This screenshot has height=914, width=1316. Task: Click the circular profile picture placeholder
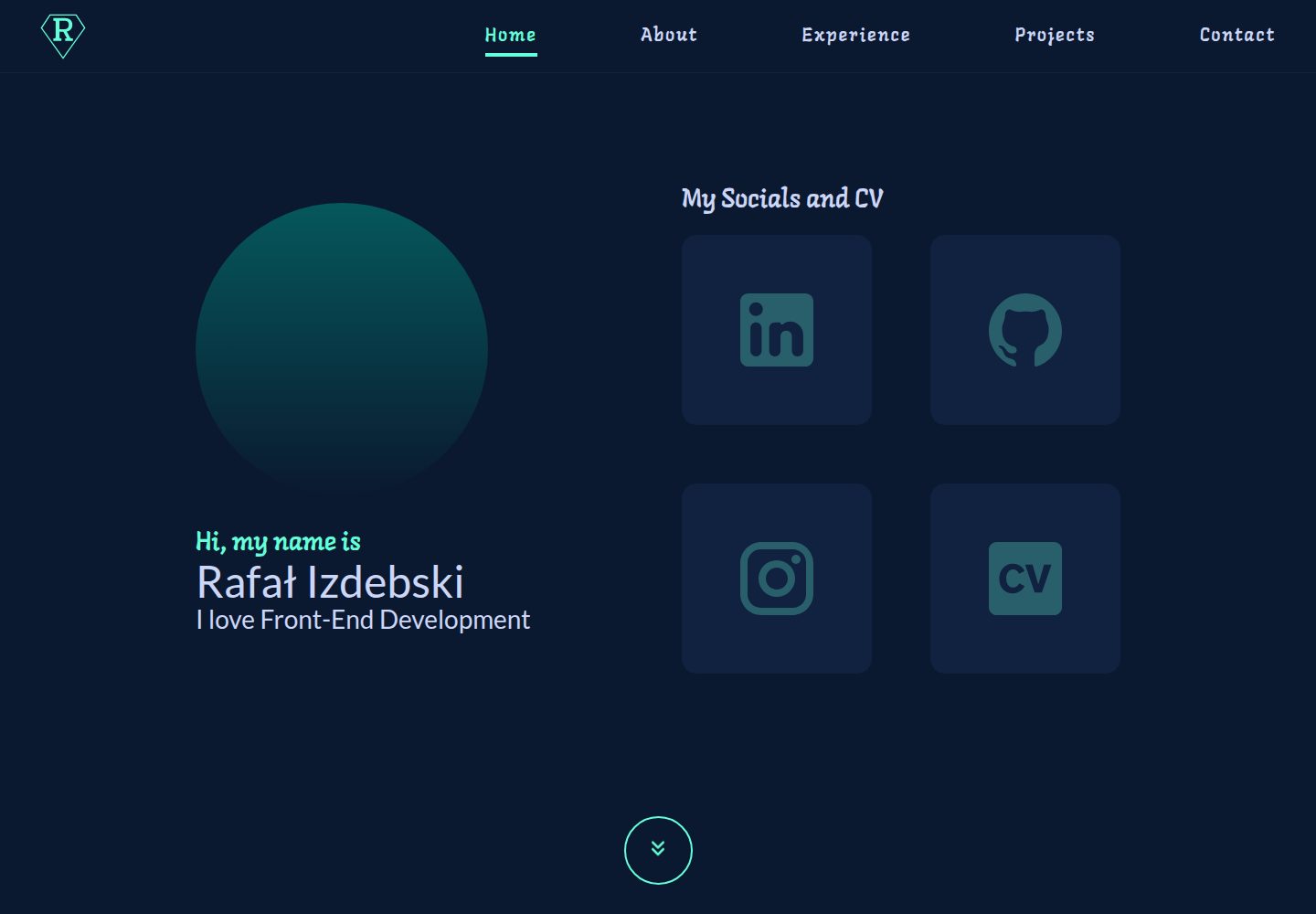click(342, 349)
